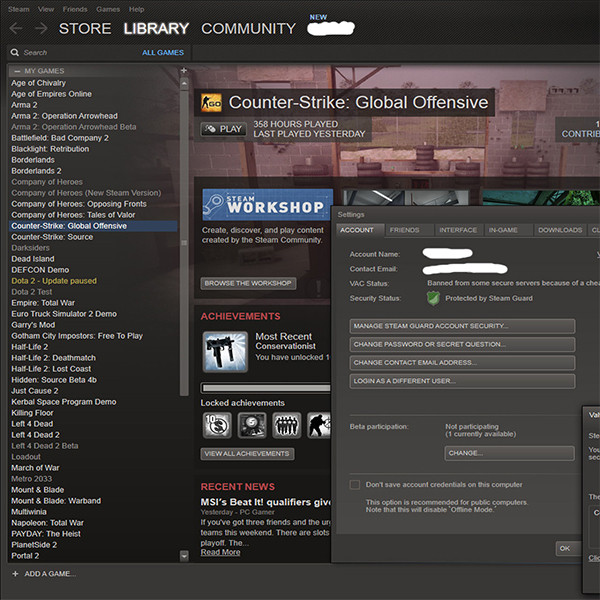Switch to the FRIENDS tab in Settings
Screen dimensions: 600x600
tap(409, 230)
